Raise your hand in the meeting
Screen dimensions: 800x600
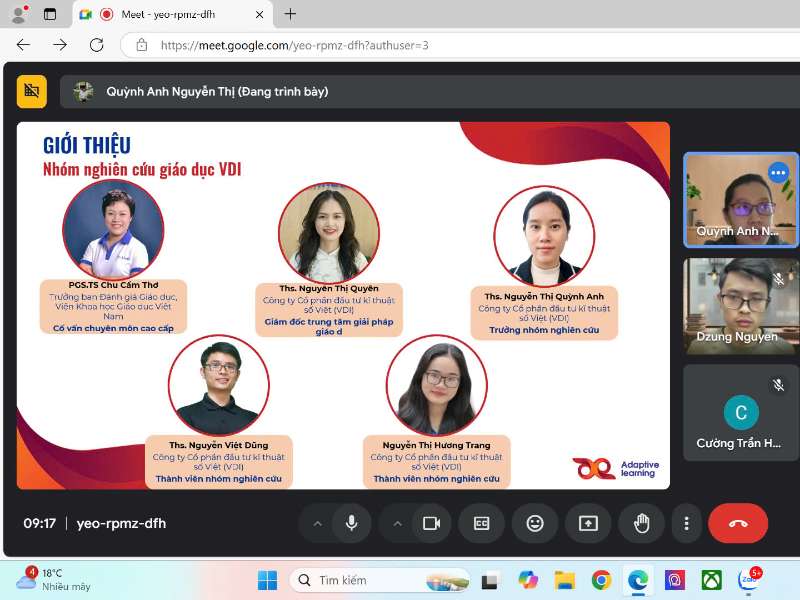click(641, 523)
